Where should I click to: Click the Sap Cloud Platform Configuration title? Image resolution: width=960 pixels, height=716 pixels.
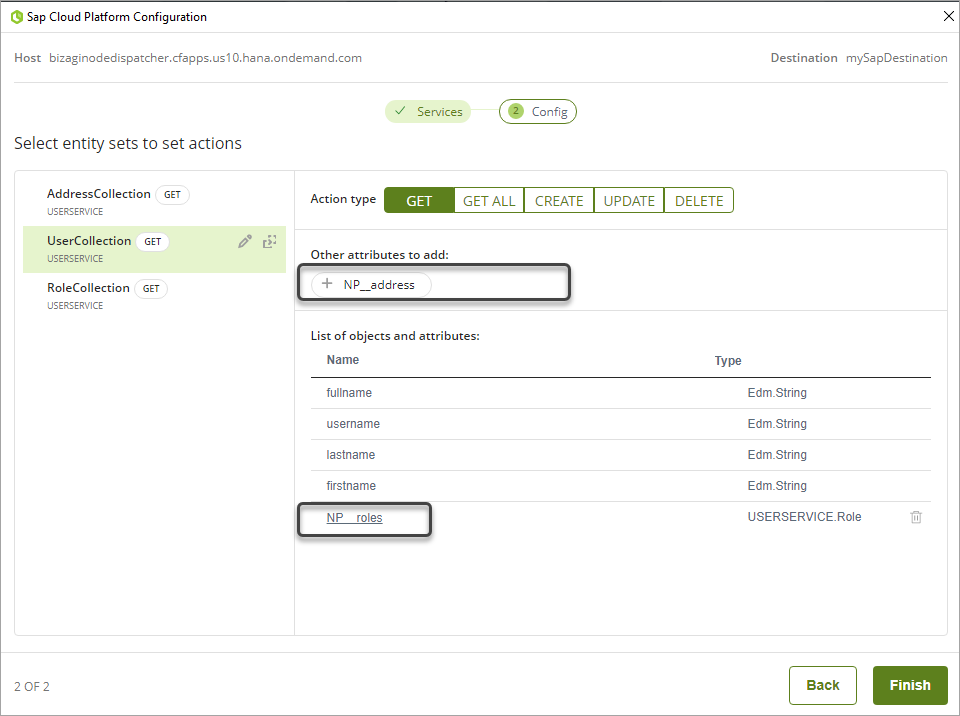[x=117, y=17]
